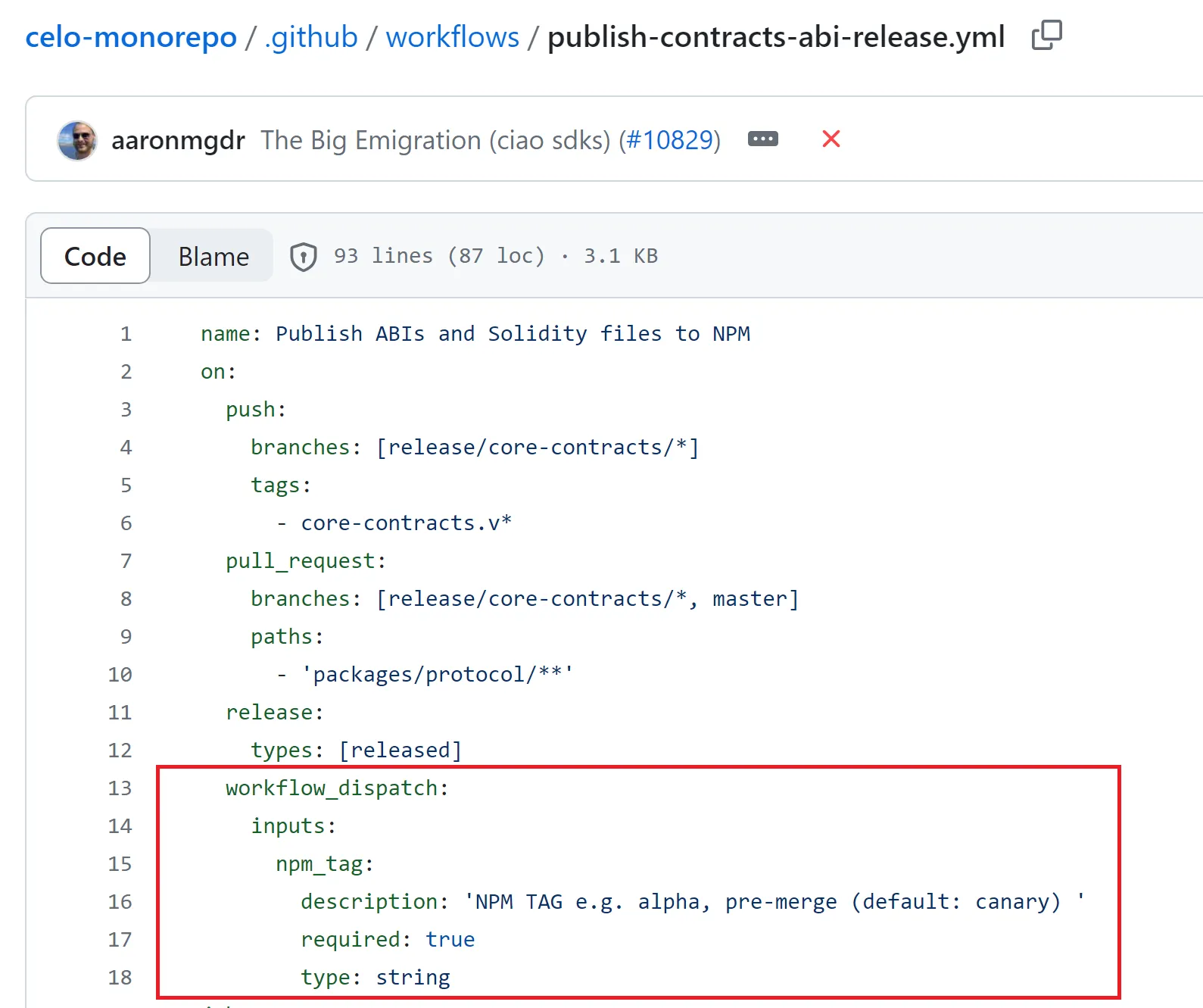Select line number 18 in the gutter
This screenshot has width=1203, height=1008.
[120, 978]
